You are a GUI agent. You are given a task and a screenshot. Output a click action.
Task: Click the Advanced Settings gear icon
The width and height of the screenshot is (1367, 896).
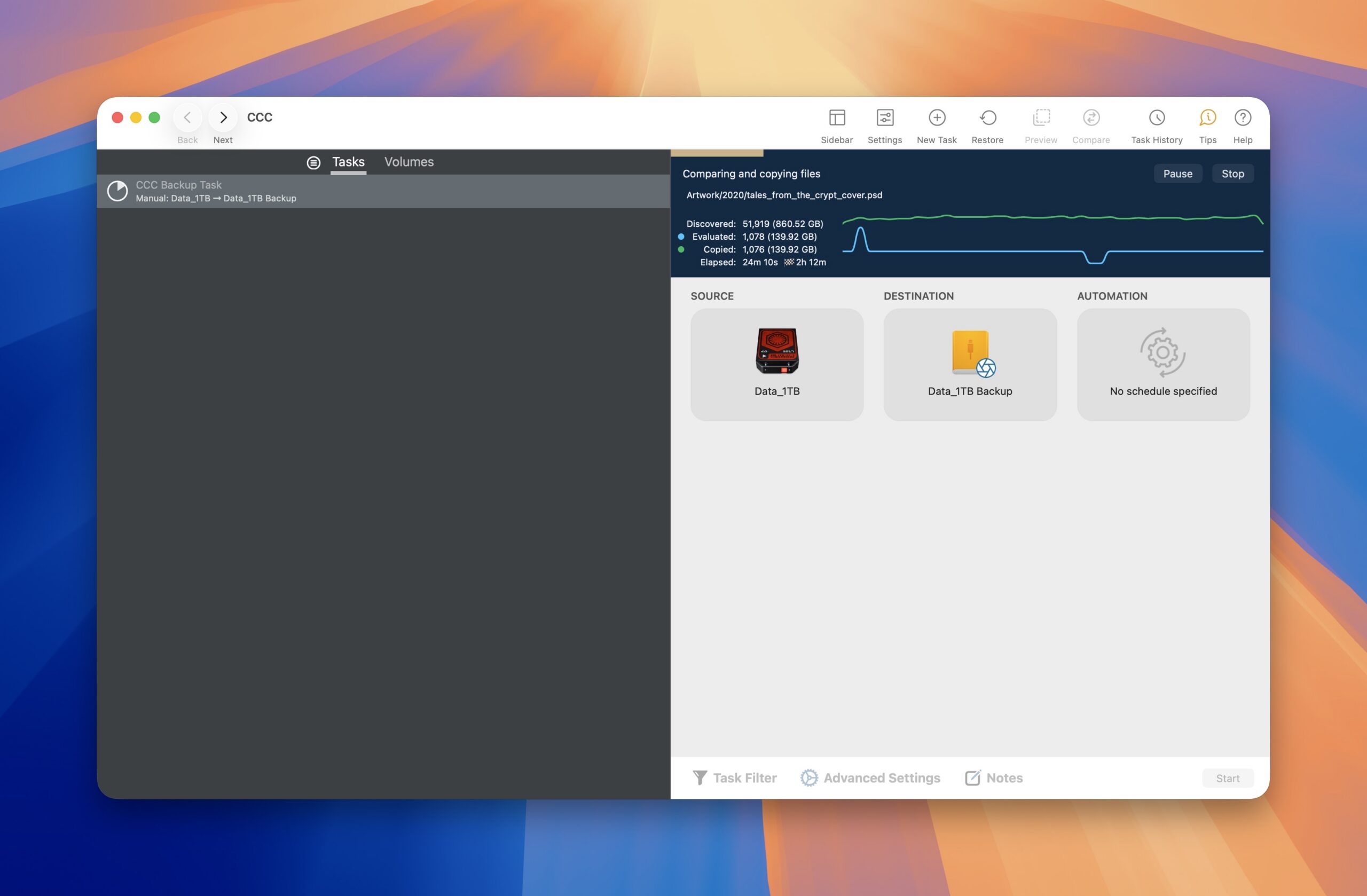click(808, 777)
